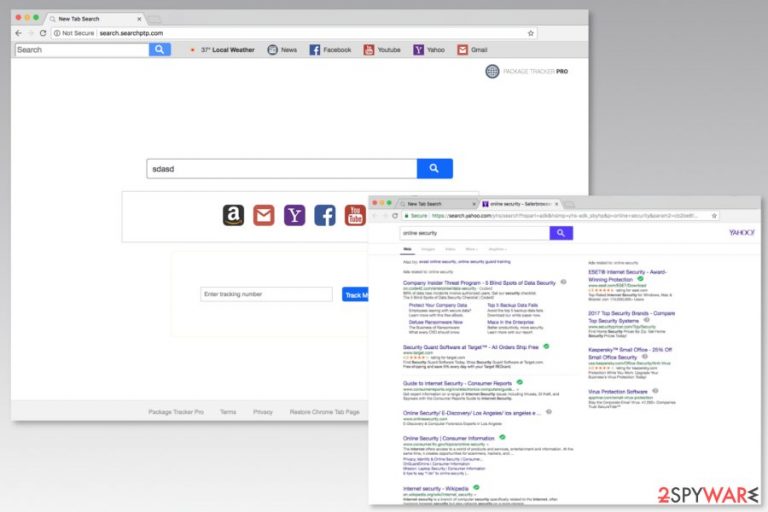The image size is (768, 512).
Task: Select the Web results tab
Action: pos(408,249)
